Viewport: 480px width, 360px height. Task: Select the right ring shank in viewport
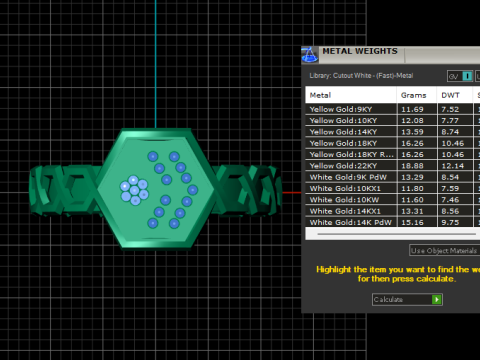pyautogui.click(x=247, y=190)
